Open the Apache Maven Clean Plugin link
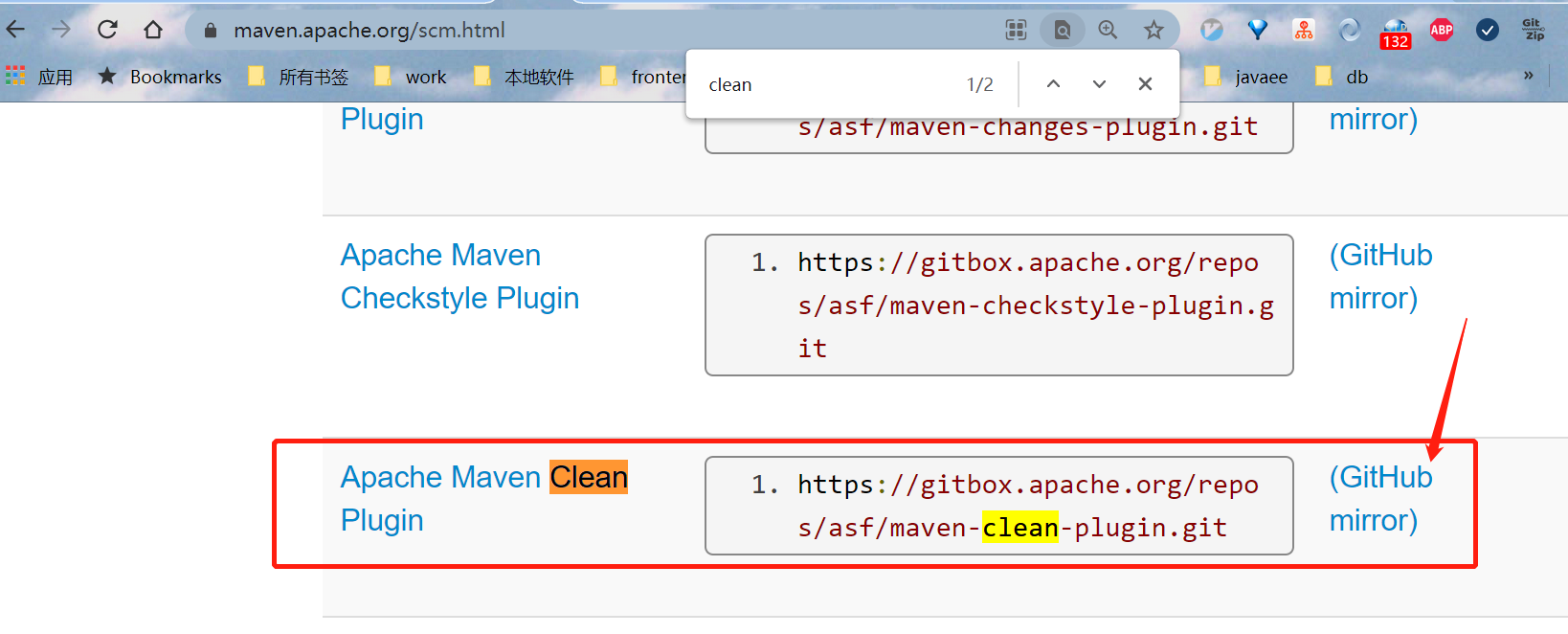 [x=484, y=498]
